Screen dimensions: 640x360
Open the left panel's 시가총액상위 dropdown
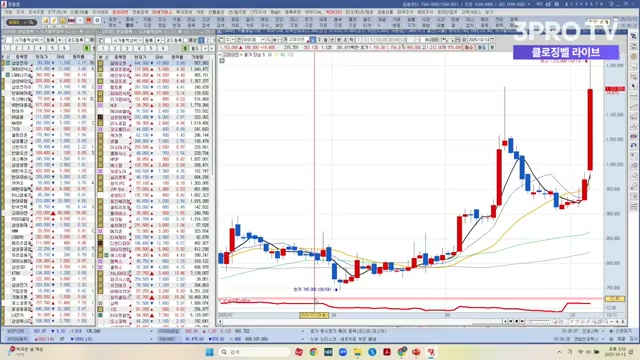pyautogui.click(x=29, y=40)
